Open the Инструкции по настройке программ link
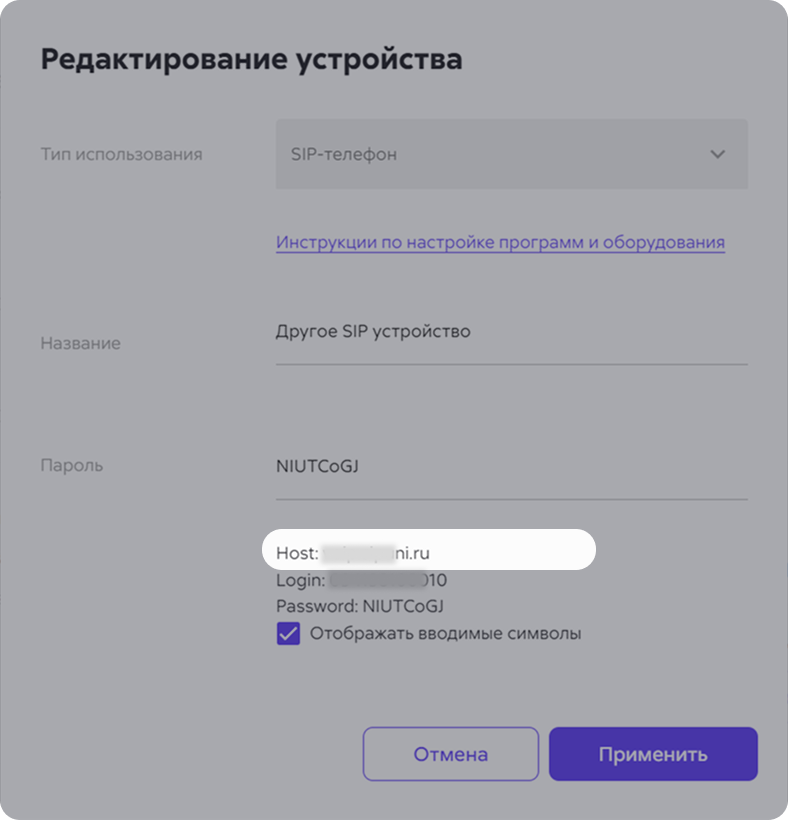Viewport: 788px width, 820px height. pos(500,242)
